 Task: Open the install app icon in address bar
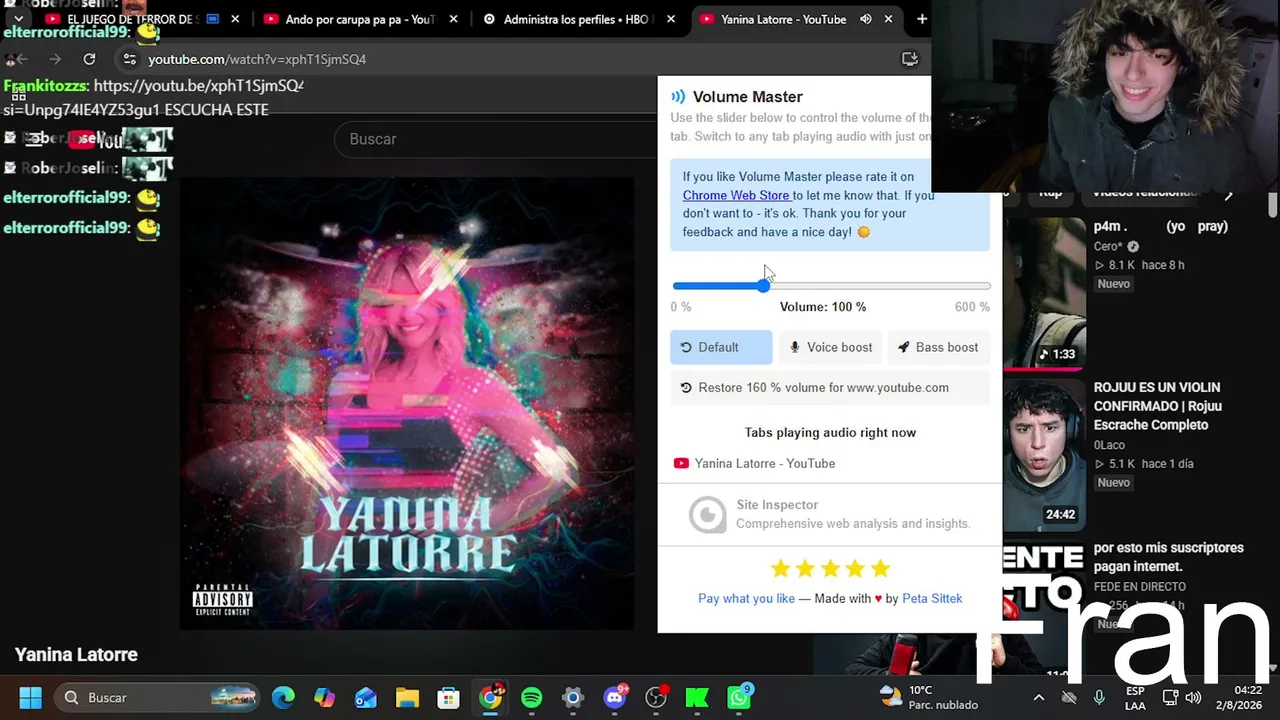[x=910, y=59]
